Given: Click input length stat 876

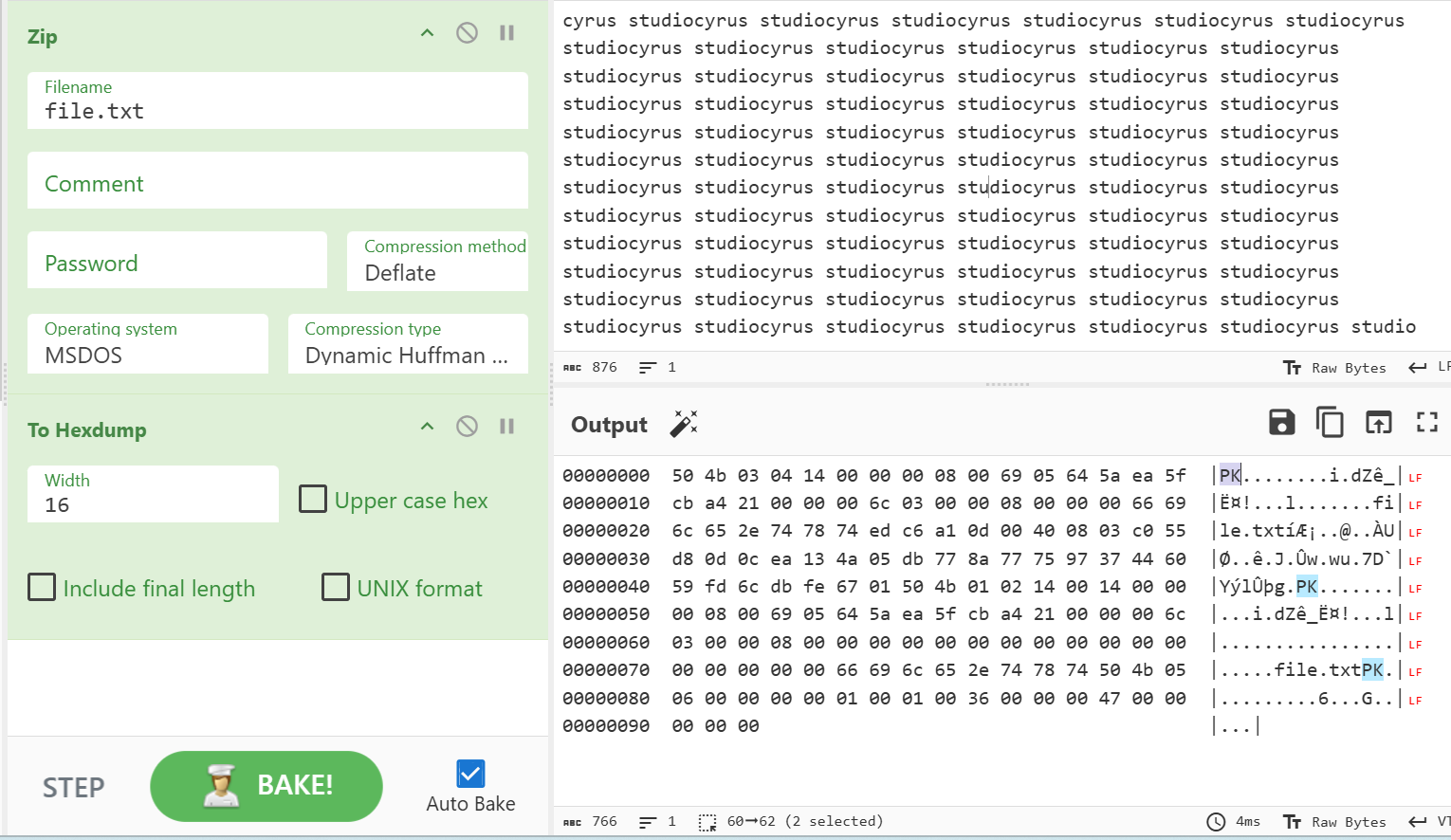Looking at the screenshot, I should click(590, 367).
